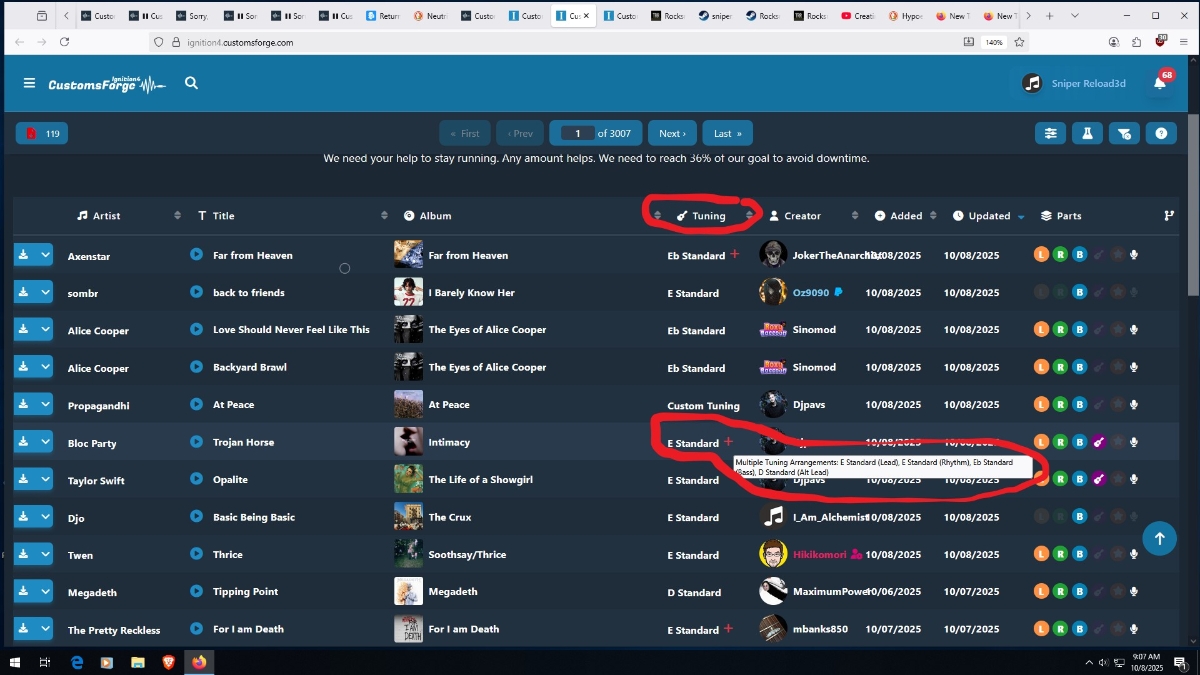Sort the list by Updated column
Screen dimensions: 1200x675
(x=988, y=216)
